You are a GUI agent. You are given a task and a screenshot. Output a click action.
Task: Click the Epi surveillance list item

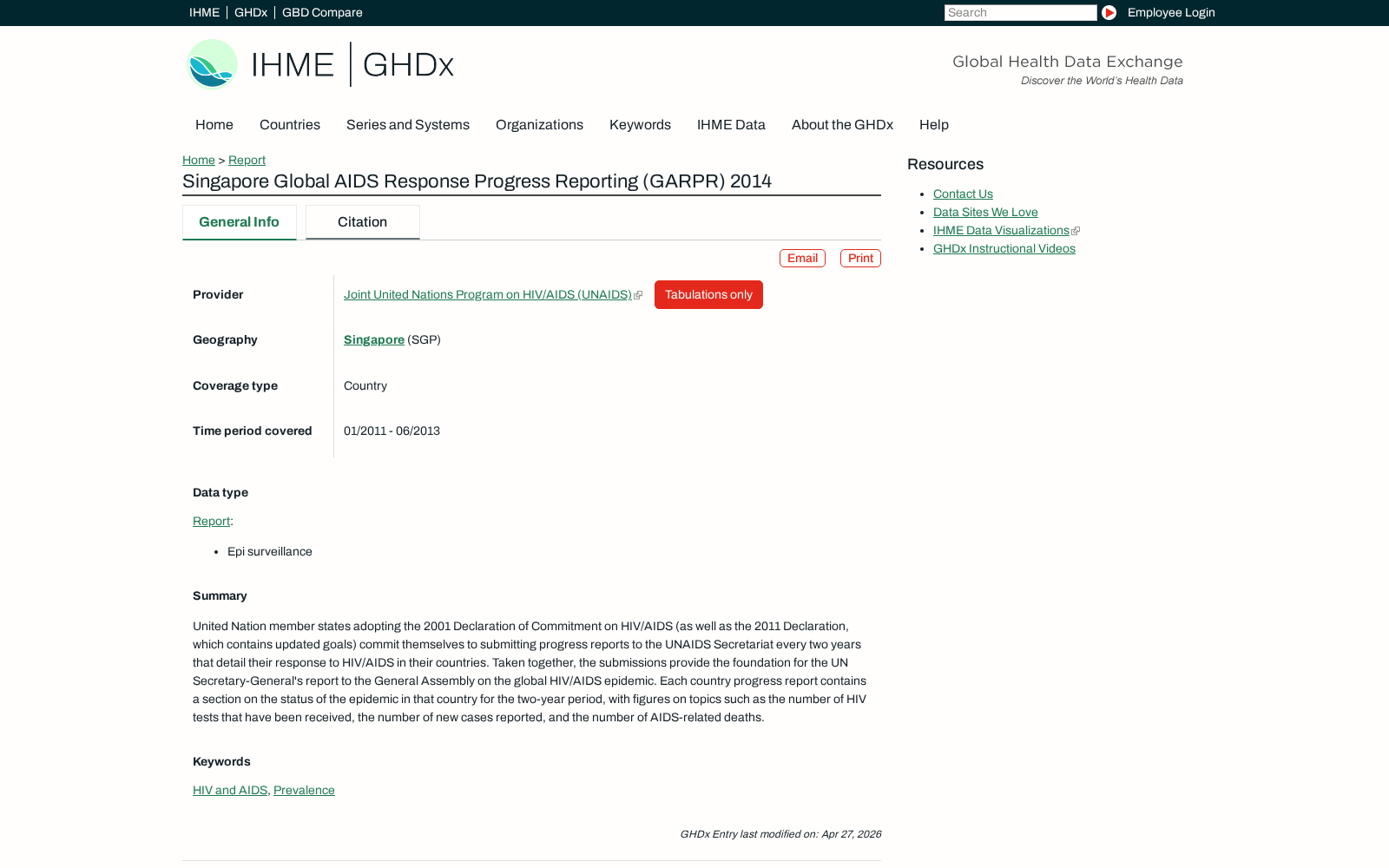coord(270,552)
